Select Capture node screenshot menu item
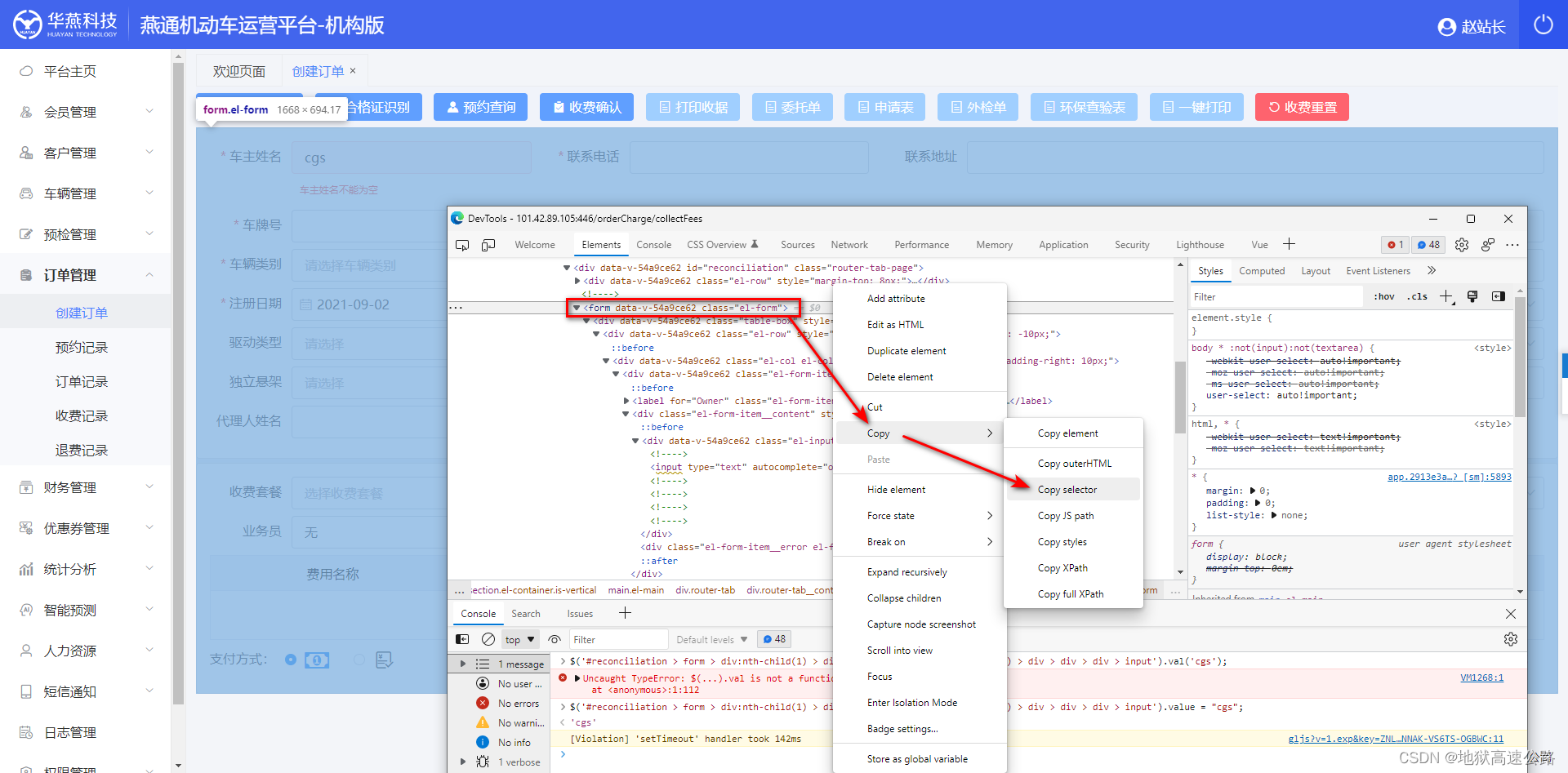The width and height of the screenshot is (1568, 773). point(920,624)
